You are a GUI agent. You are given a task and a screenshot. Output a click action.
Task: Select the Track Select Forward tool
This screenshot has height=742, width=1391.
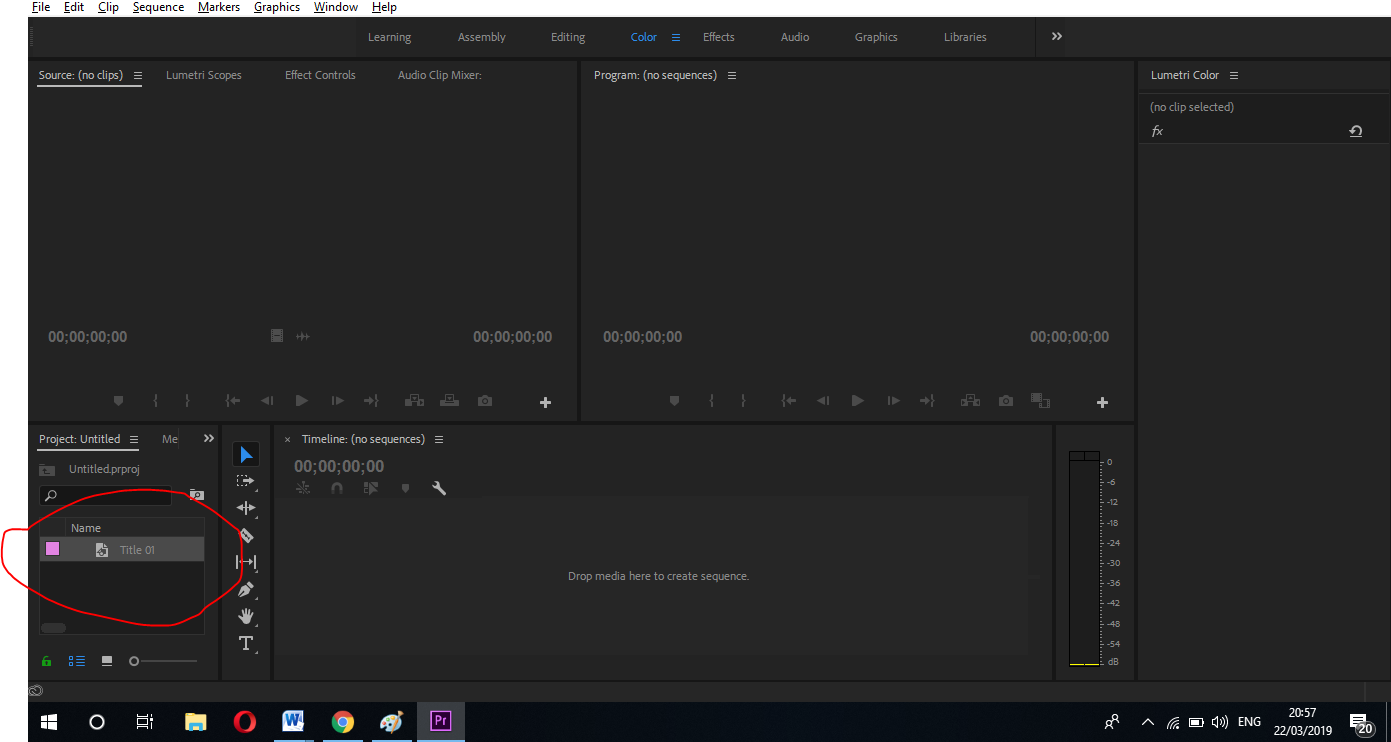pos(246,480)
